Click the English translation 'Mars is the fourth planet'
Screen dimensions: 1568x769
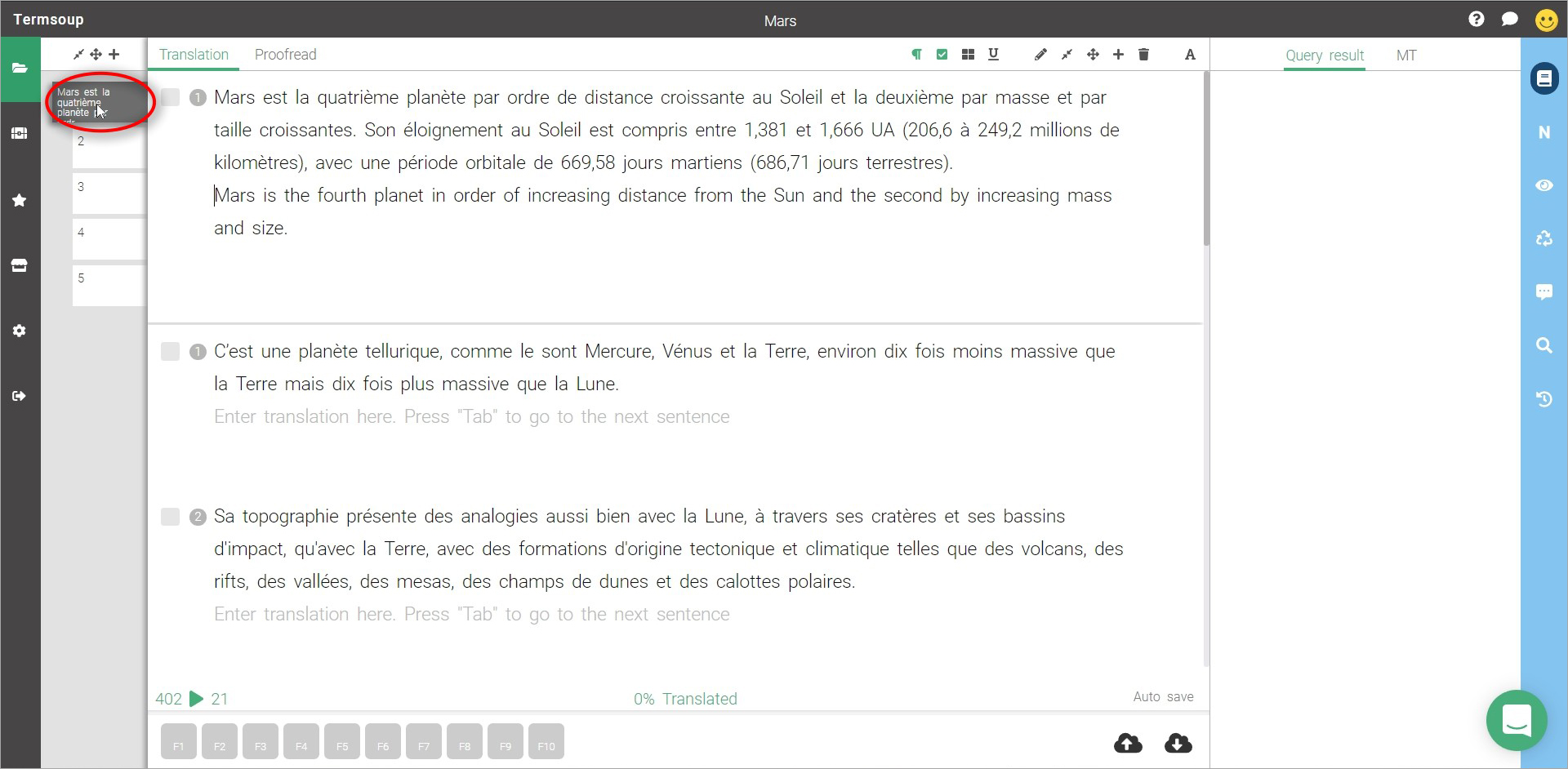pyautogui.click(x=663, y=211)
